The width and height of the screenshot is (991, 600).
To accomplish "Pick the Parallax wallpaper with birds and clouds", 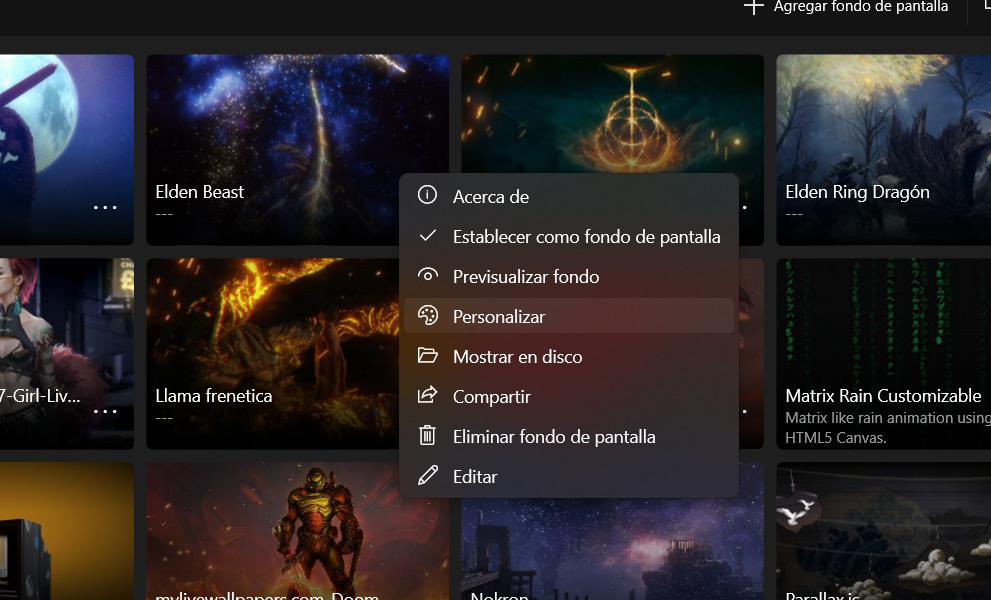I will click(884, 531).
